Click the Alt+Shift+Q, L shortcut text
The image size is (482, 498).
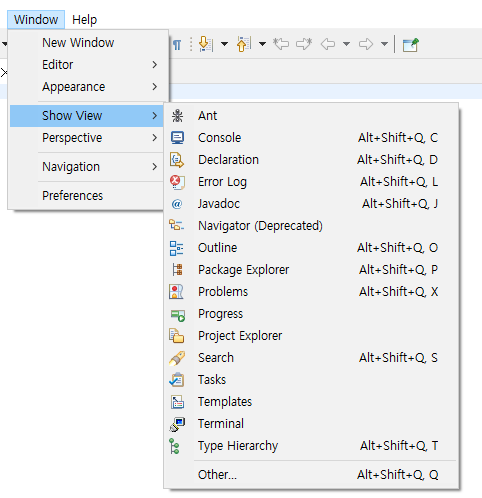(x=399, y=182)
